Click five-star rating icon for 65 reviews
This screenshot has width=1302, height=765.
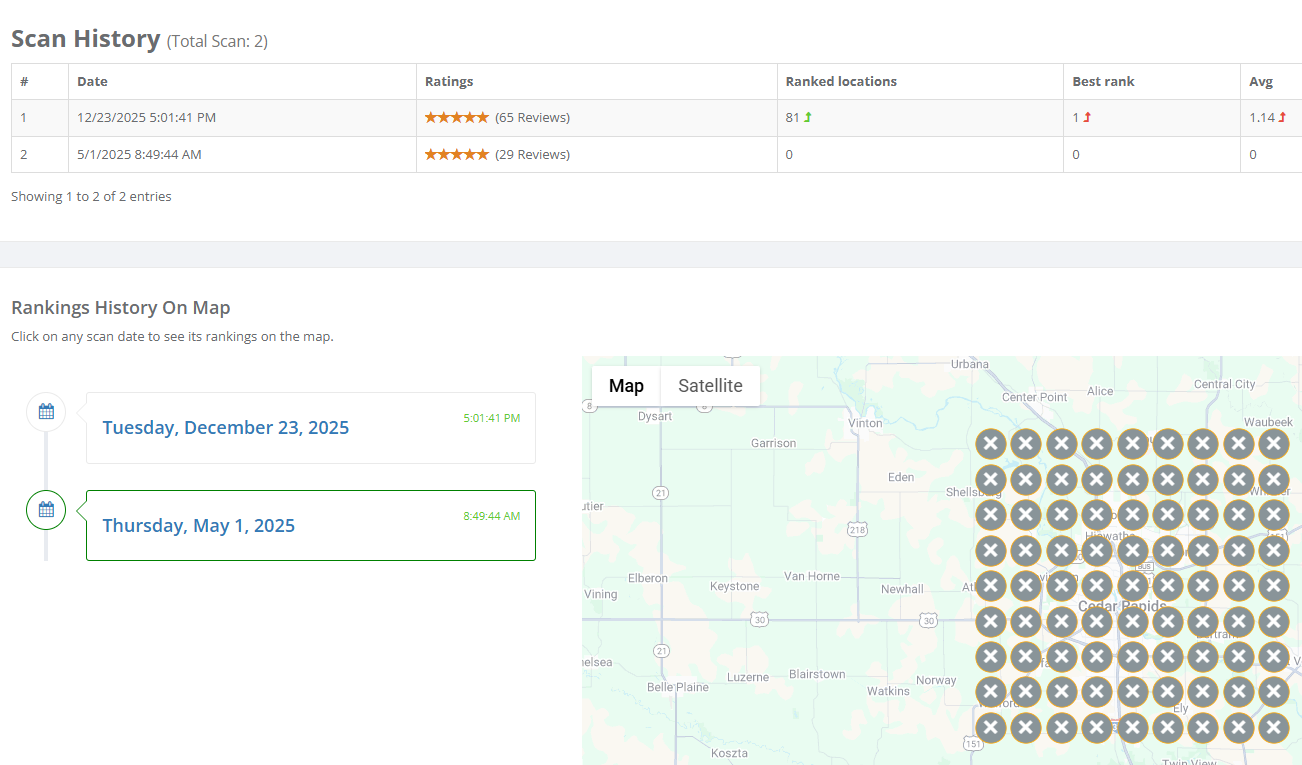coord(457,118)
